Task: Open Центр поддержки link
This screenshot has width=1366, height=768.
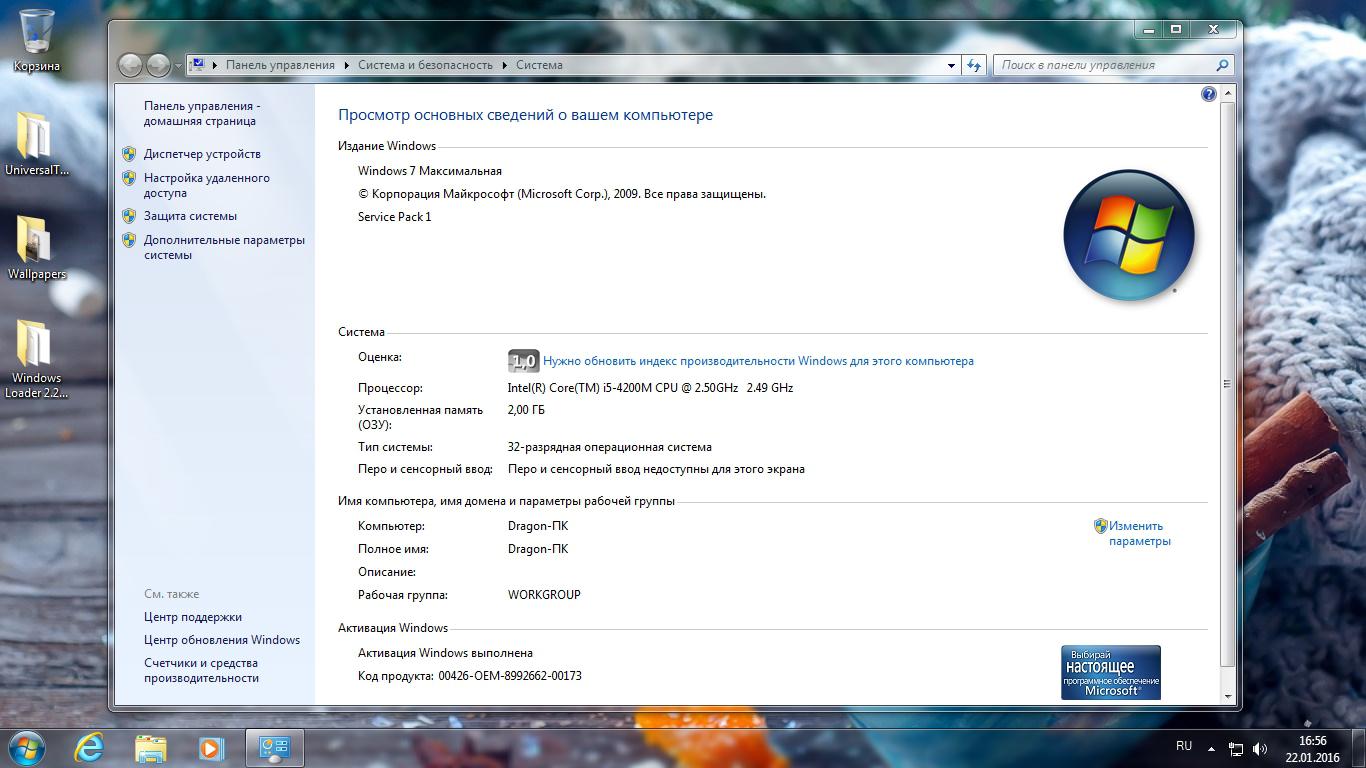Action: pyautogui.click(x=193, y=617)
